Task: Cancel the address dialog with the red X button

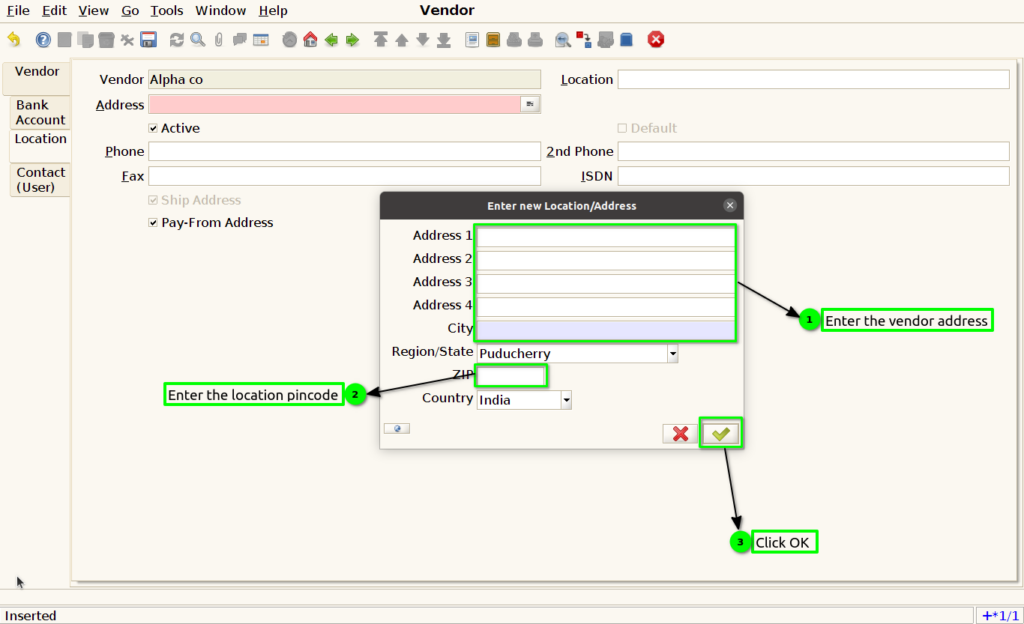Action: [680, 433]
